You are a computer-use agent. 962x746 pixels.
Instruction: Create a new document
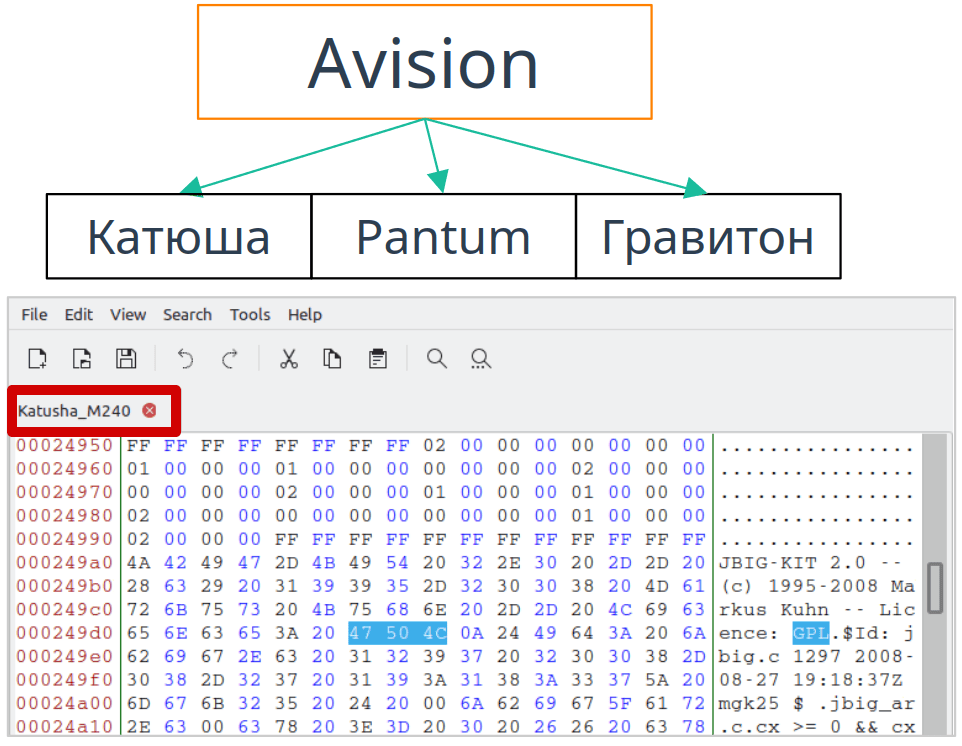(37, 358)
